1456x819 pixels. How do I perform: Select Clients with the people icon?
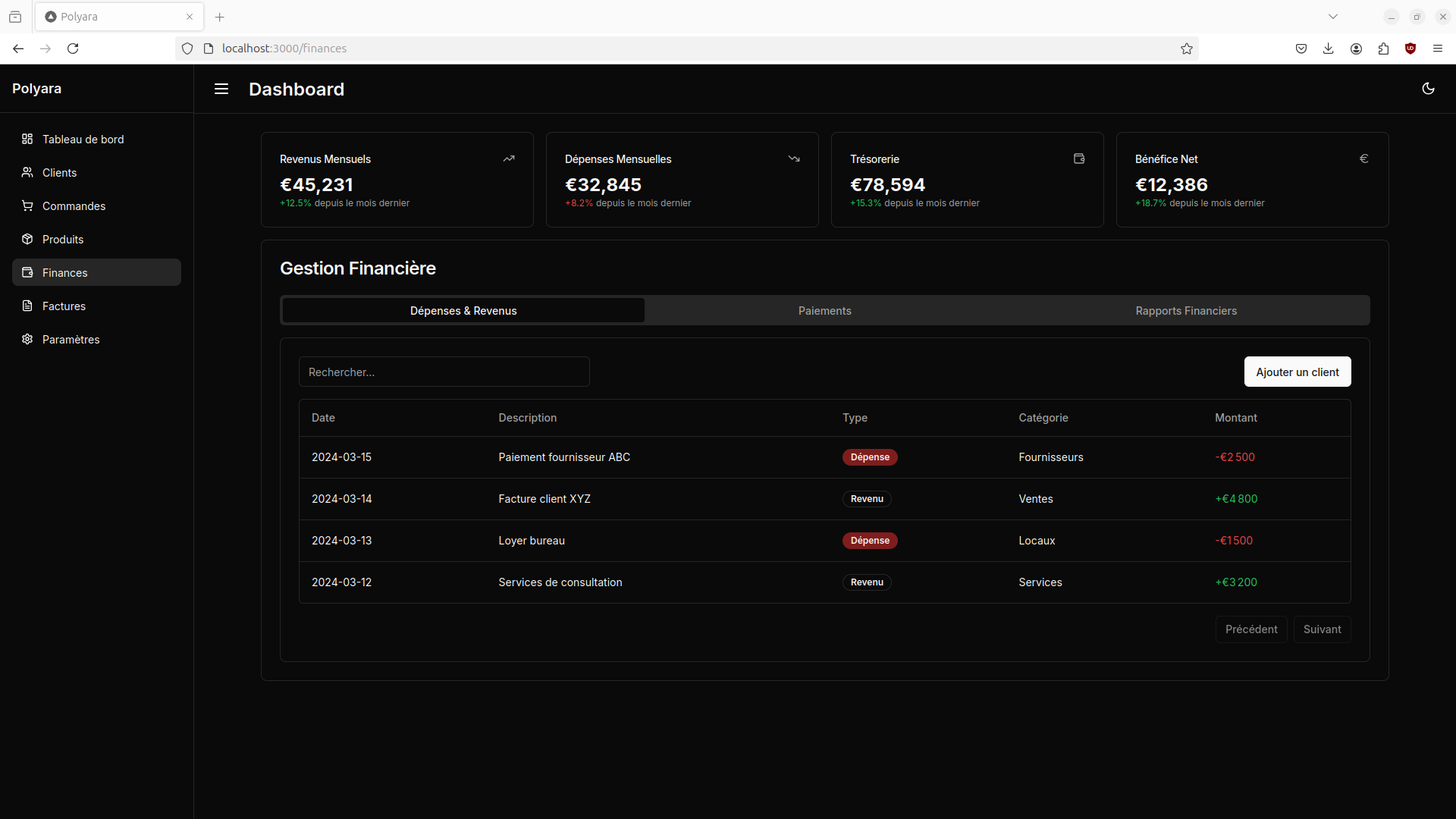tap(27, 173)
